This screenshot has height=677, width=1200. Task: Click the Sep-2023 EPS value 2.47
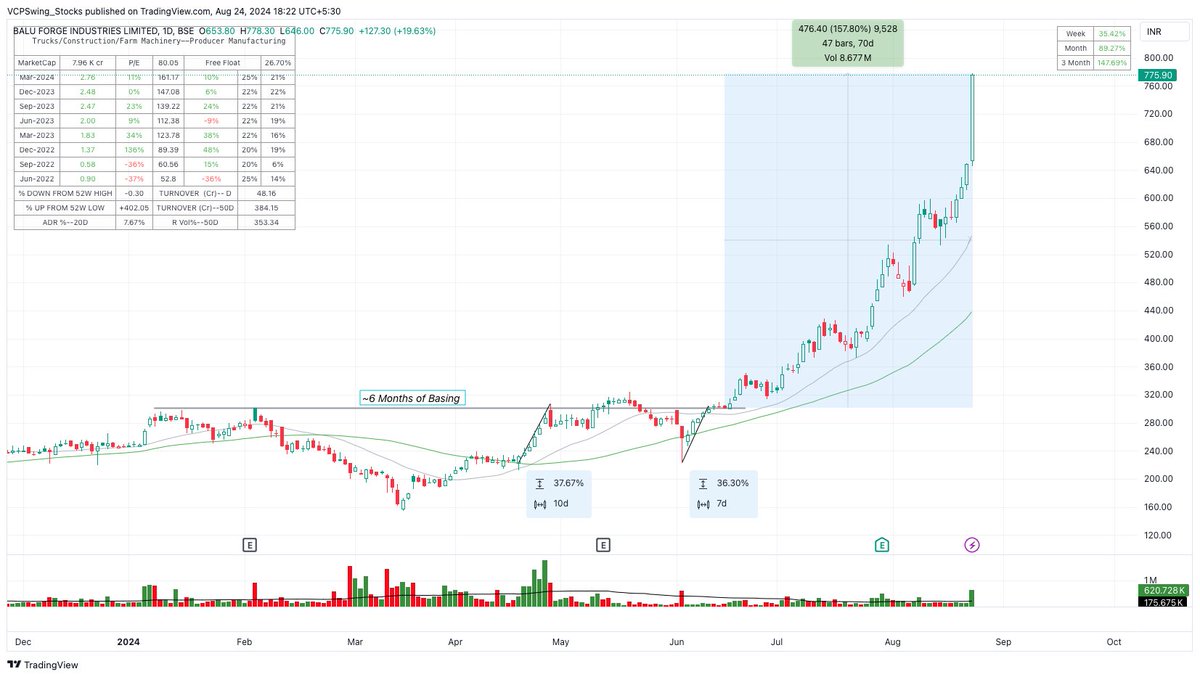coord(88,106)
